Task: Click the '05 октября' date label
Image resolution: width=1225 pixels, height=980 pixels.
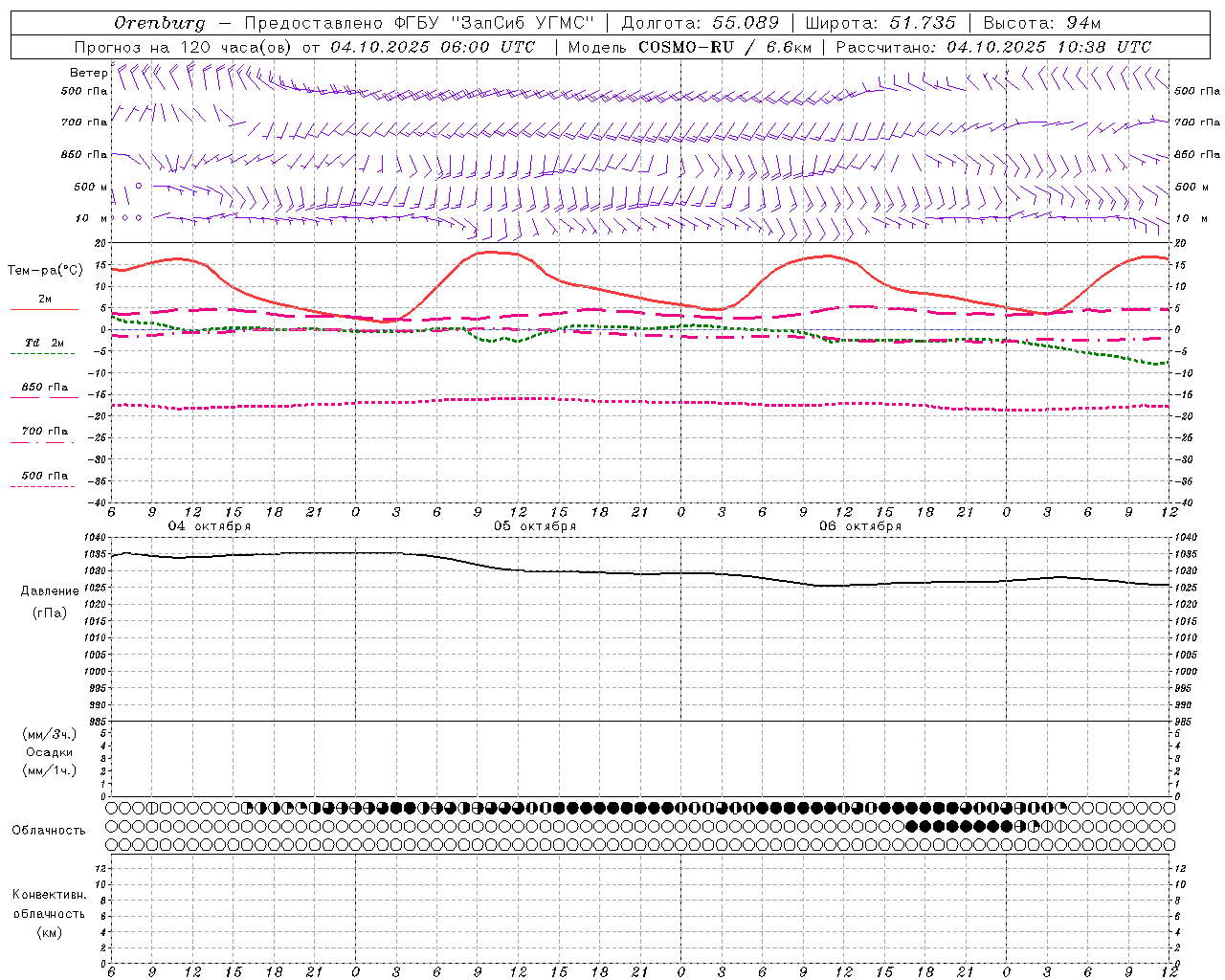Action: click(535, 525)
